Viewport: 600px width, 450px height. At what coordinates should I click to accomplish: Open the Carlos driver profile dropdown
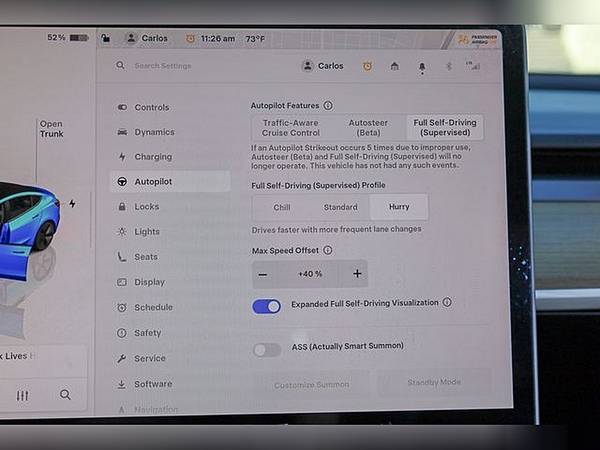tap(323, 66)
